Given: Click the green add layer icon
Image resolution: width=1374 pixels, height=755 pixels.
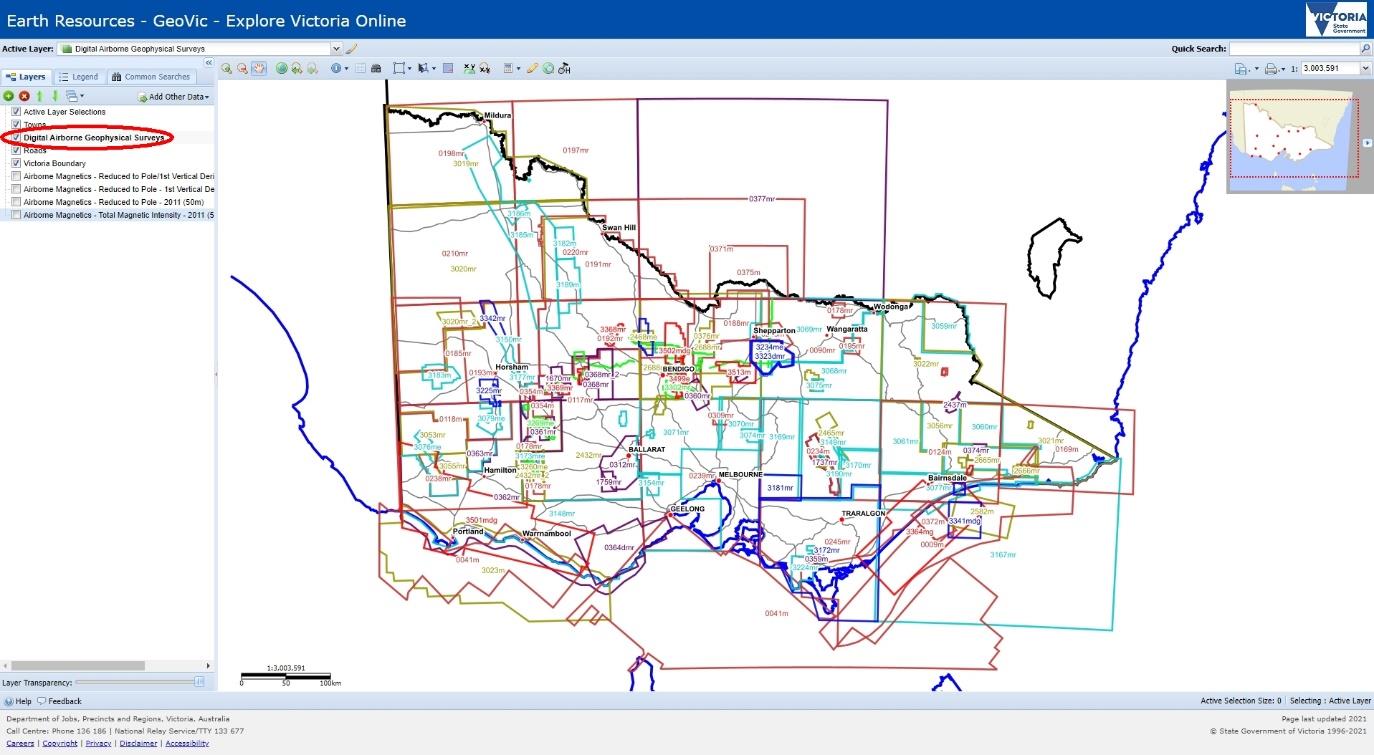Looking at the screenshot, I should click(9, 96).
